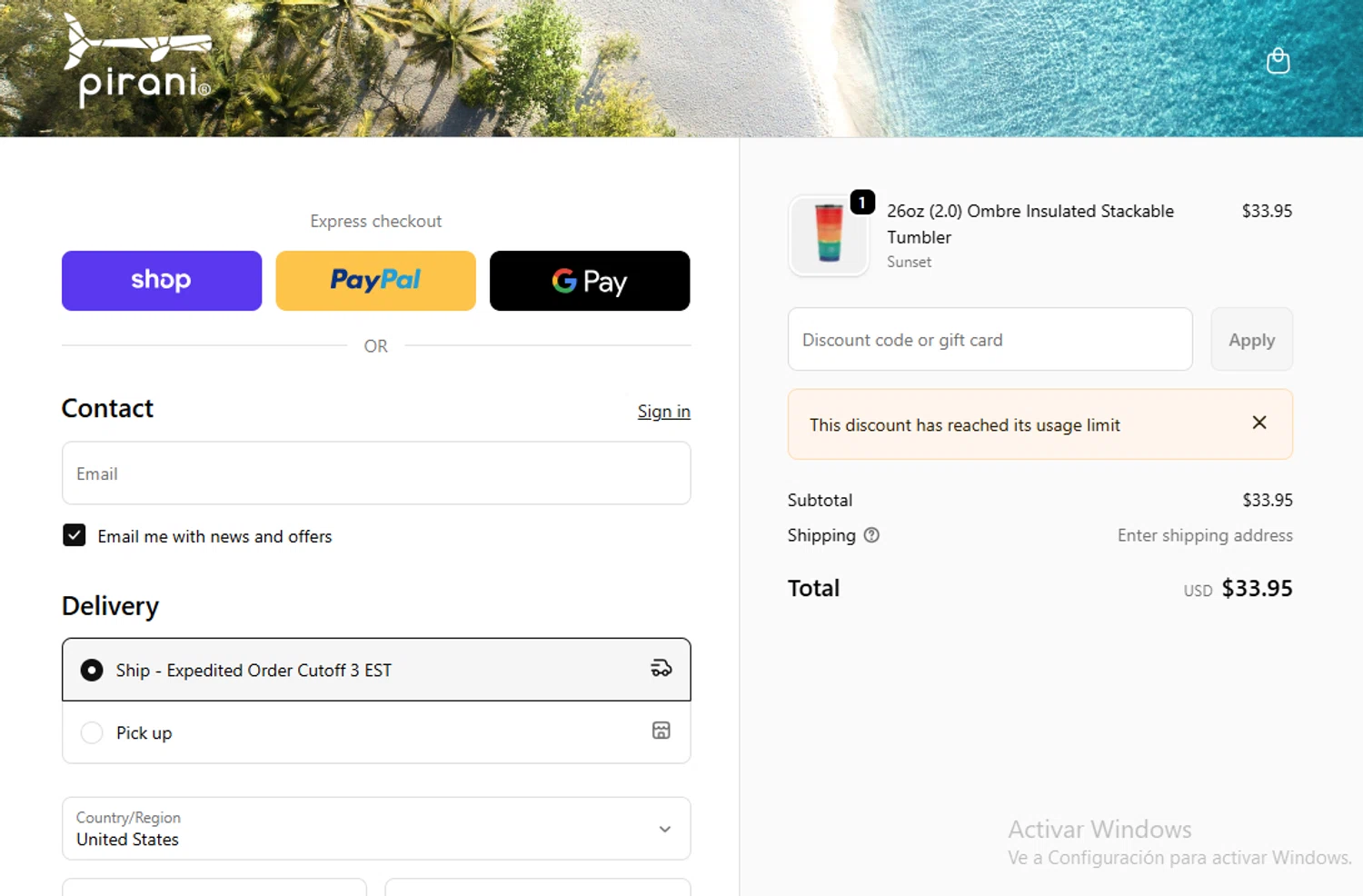Click the Enter shipping address text
Image resolution: width=1363 pixels, height=896 pixels.
(1205, 535)
